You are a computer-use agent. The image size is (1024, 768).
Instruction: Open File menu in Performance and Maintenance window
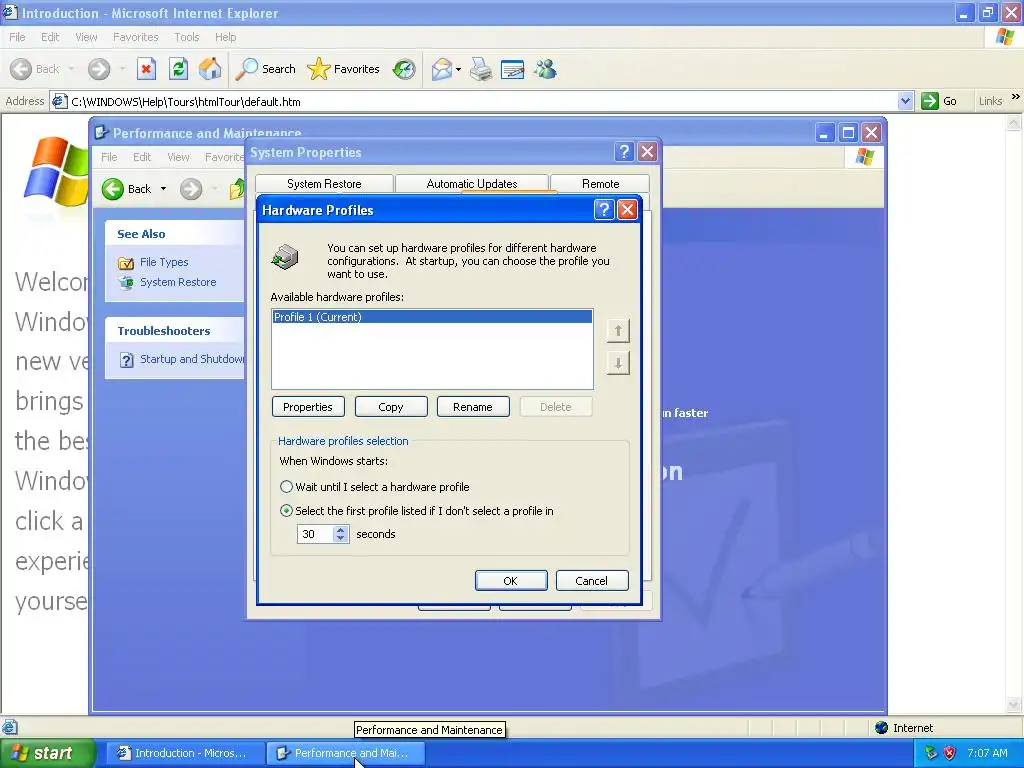(x=109, y=157)
